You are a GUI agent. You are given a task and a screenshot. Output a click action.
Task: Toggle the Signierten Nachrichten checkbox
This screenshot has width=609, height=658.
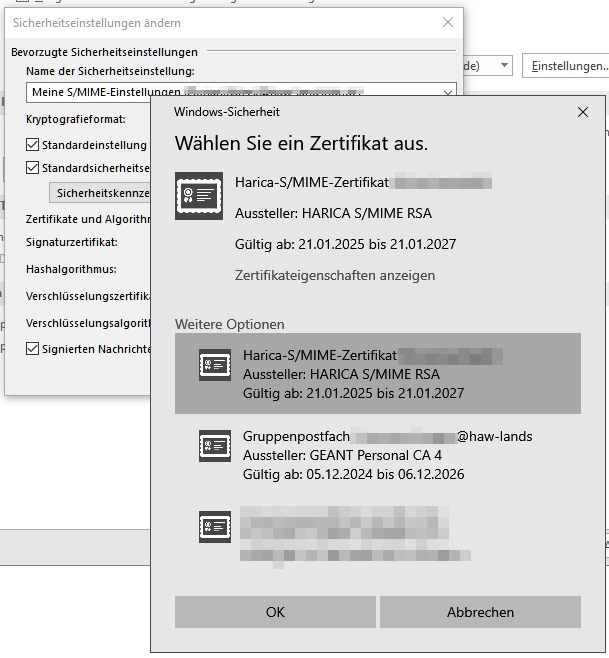33,349
